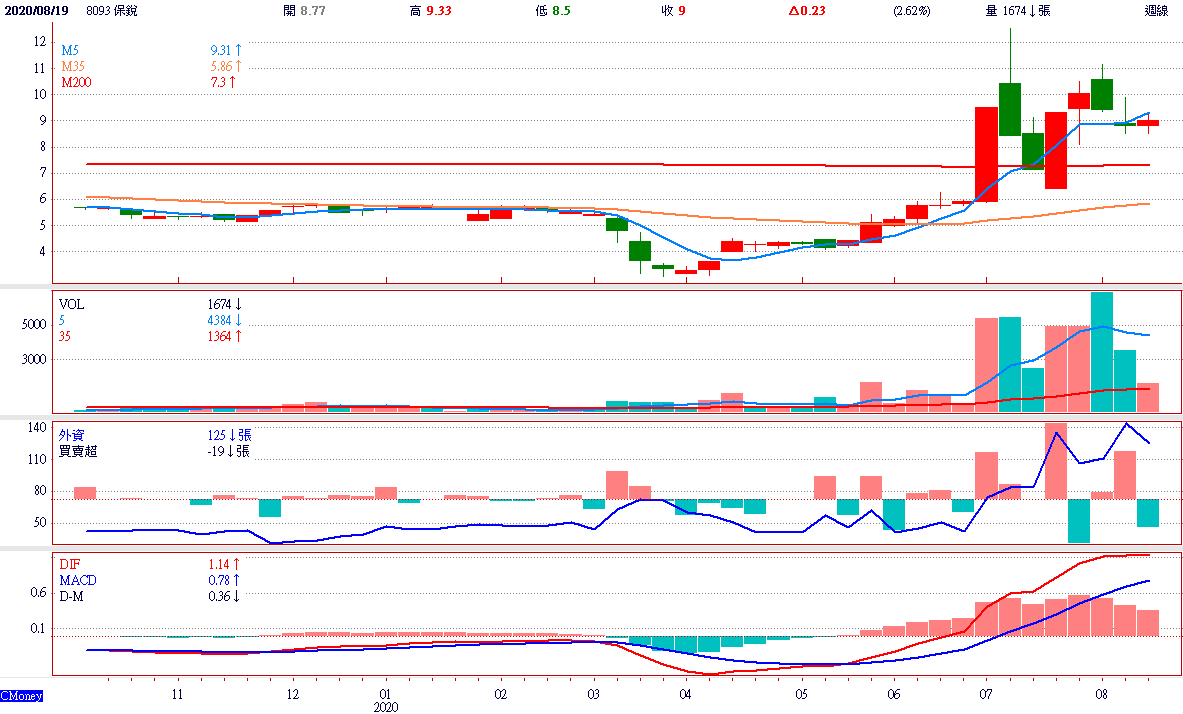Click the 07 month marker on time axis
This screenshot has height=714, width=1183.
coord(986,693)
